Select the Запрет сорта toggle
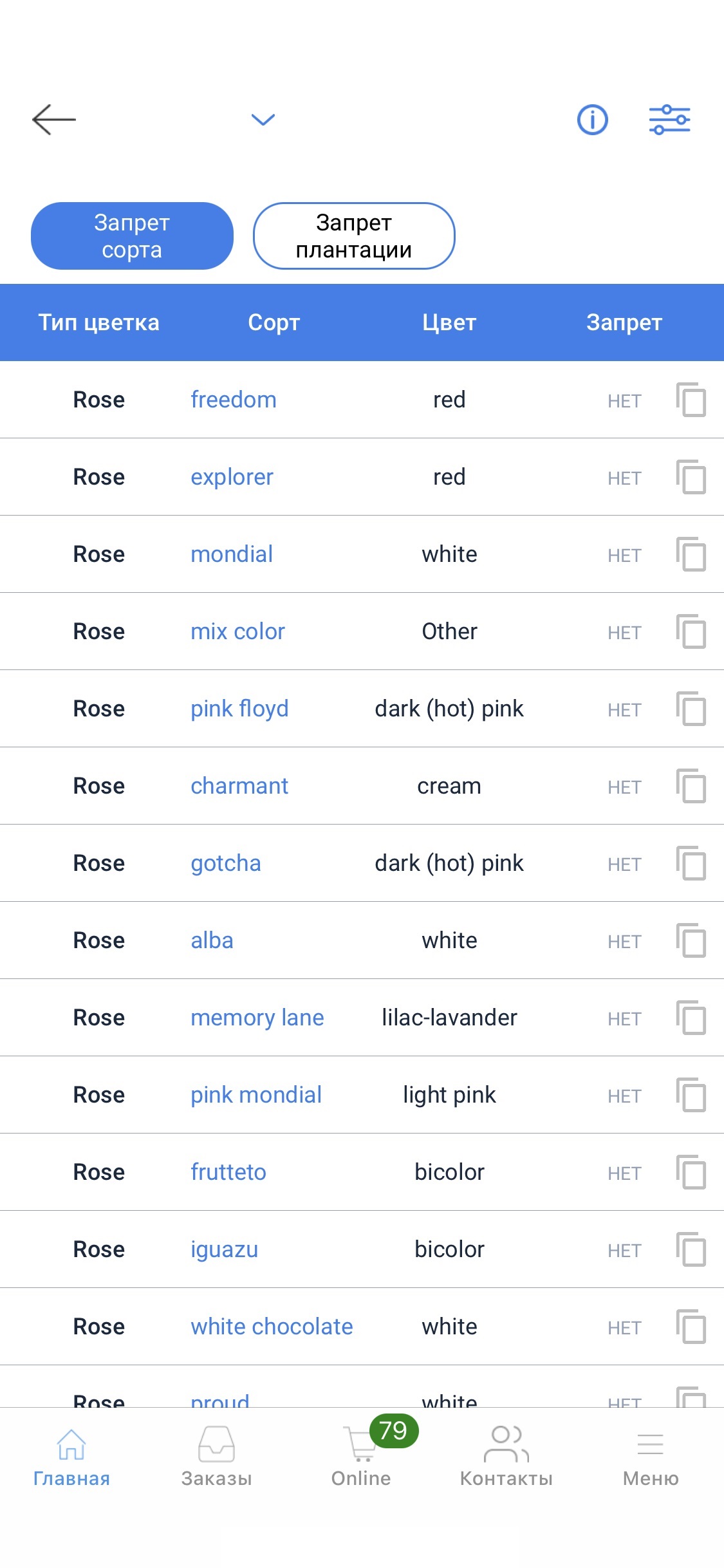 132,236
